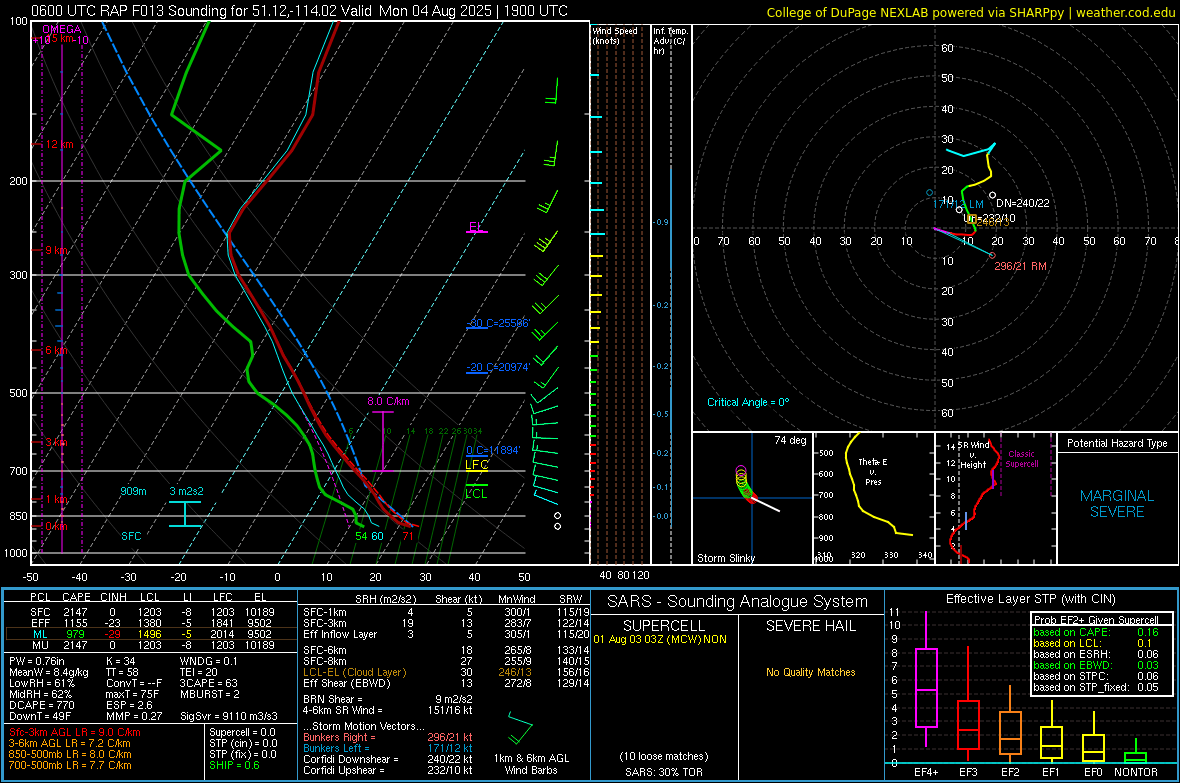Viewport: 1180px width, 783px height.
Task: Click the Theta-E v. Pres inset label
Action: pyautogui.click(x=873, y=471)
